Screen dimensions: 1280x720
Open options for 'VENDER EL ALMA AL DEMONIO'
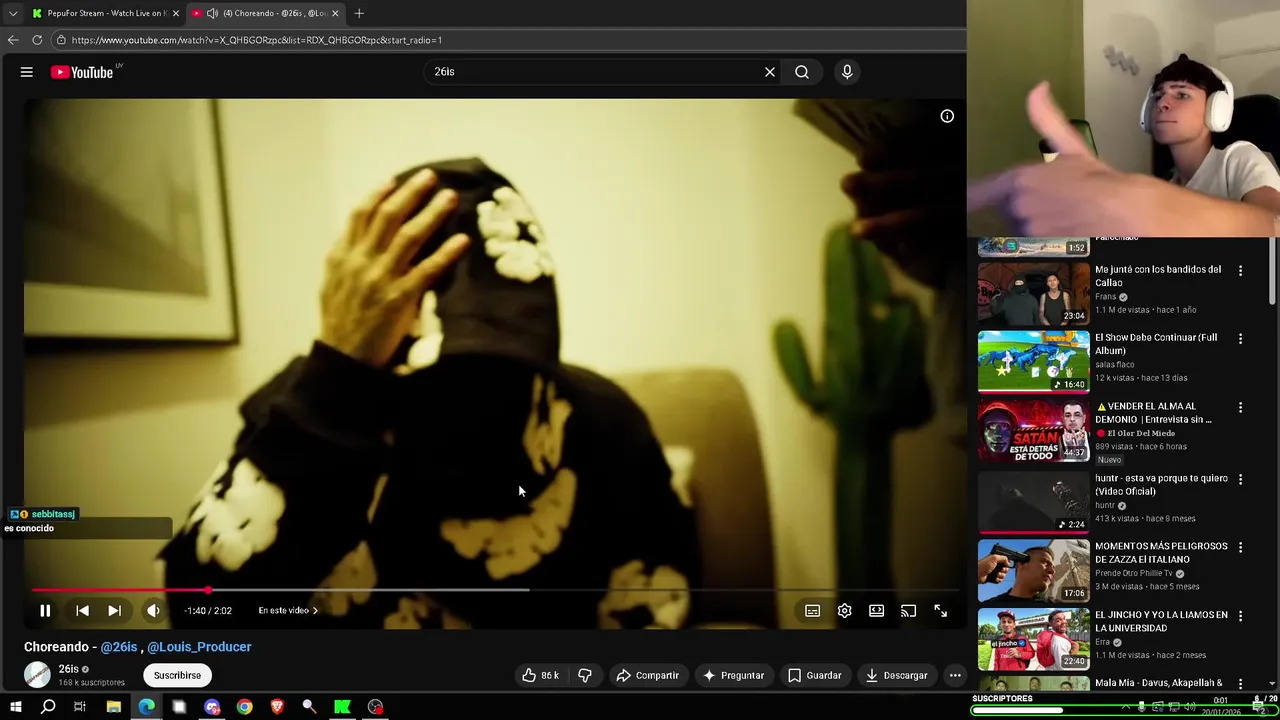1240,408
